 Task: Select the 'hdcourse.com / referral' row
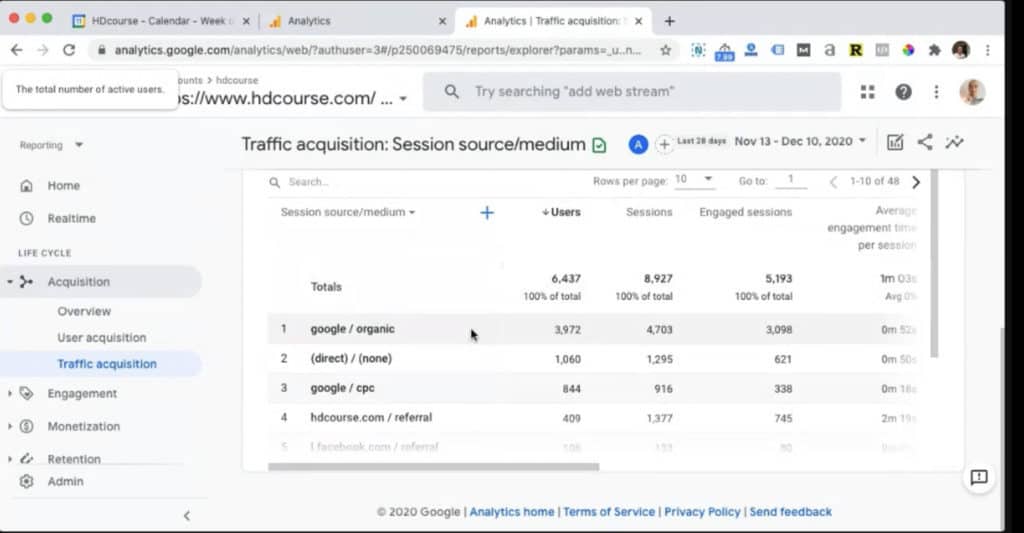click(x=594, y=417)
